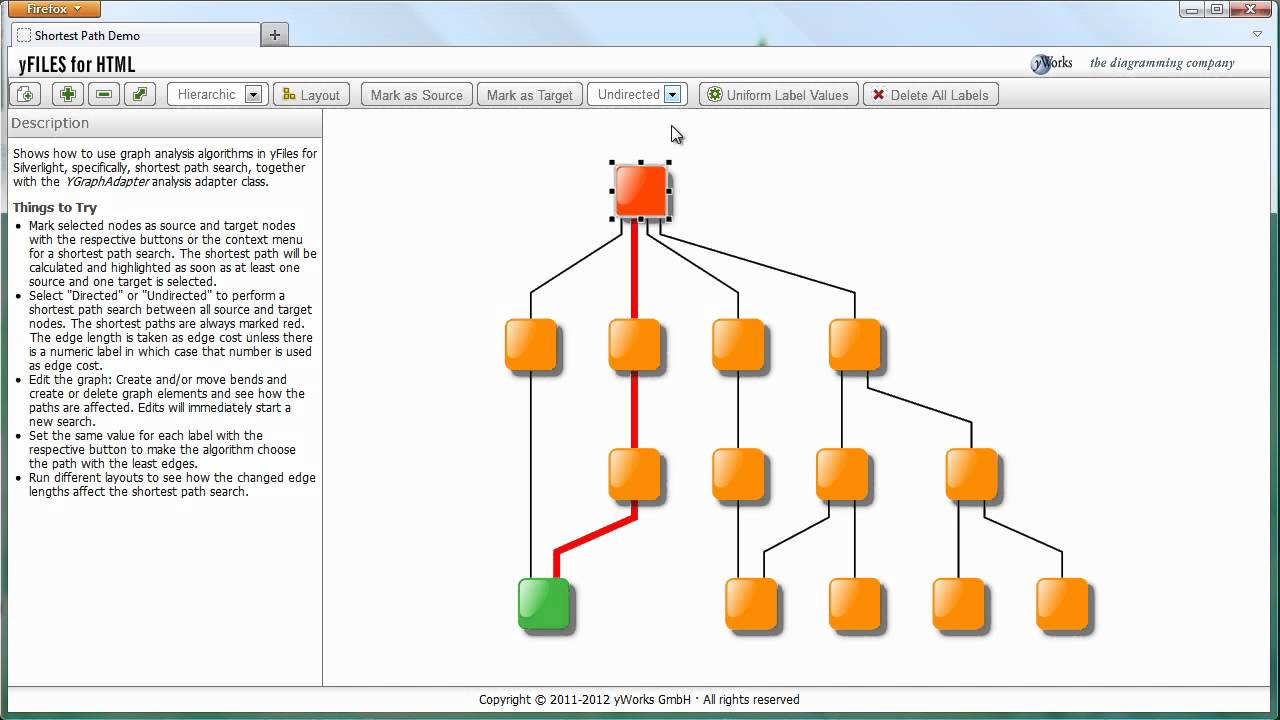Run the Layout button
The width and height of the screenshot is (1280, 720).
tap(311, 94)
